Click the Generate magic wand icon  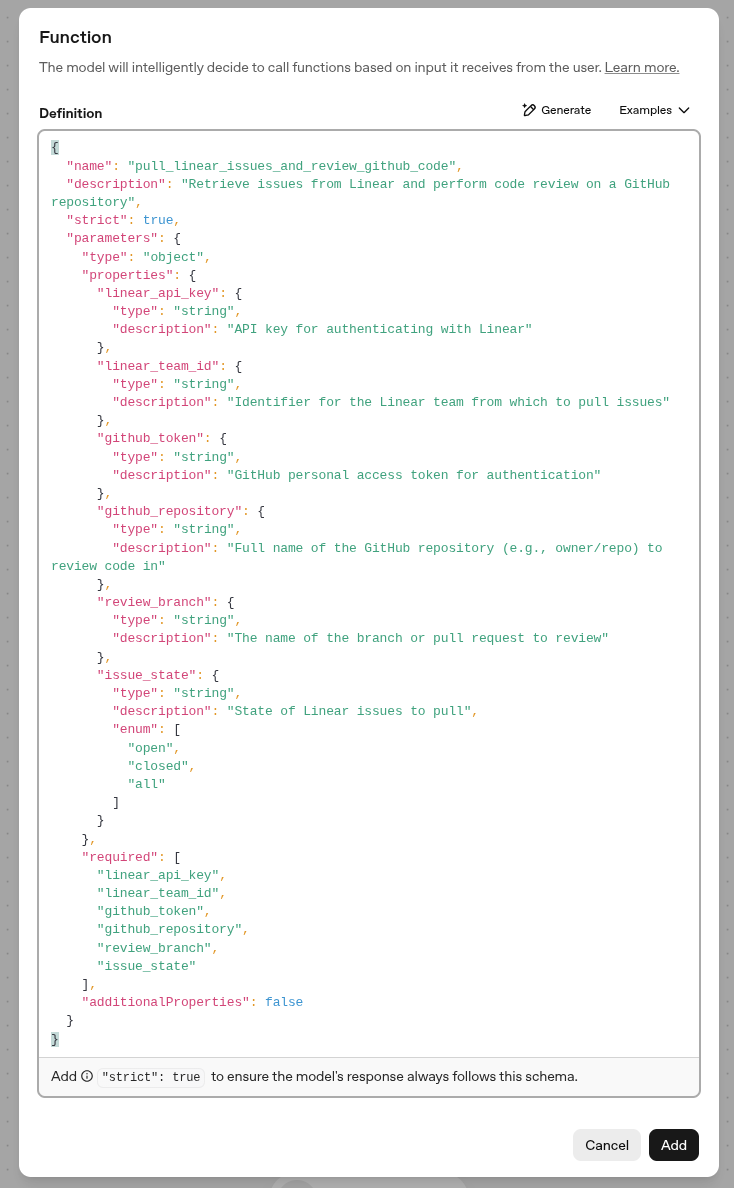[x=529, y=110]
